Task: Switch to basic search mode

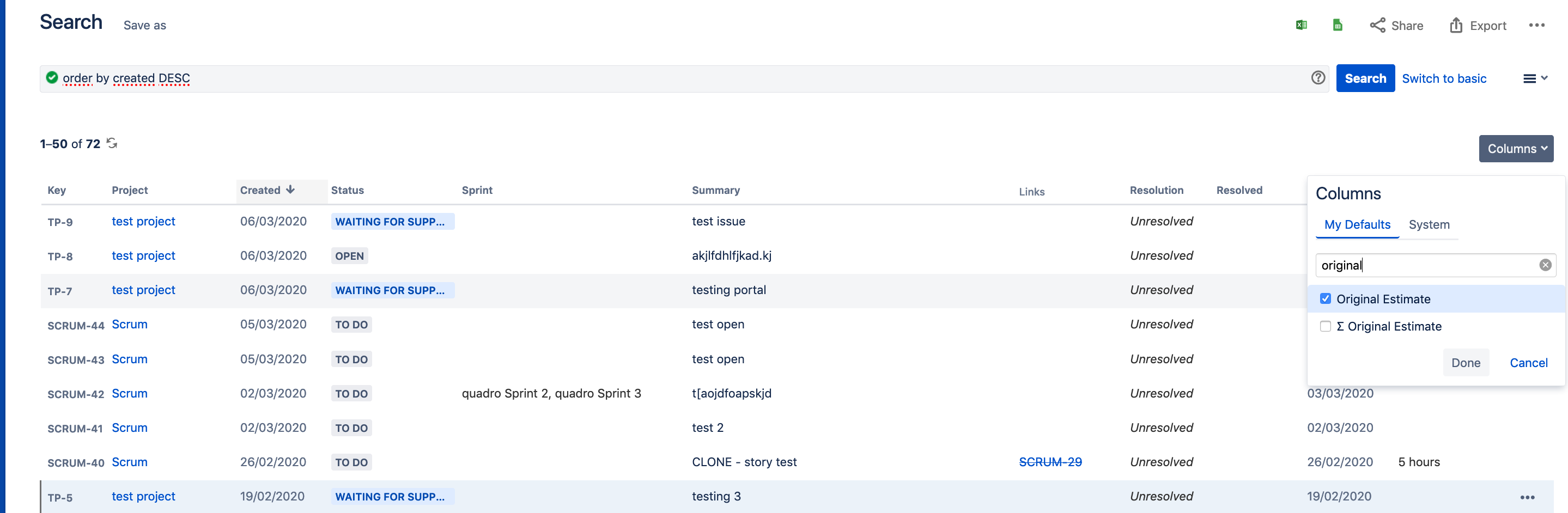Action: (x=1444, y=78)
